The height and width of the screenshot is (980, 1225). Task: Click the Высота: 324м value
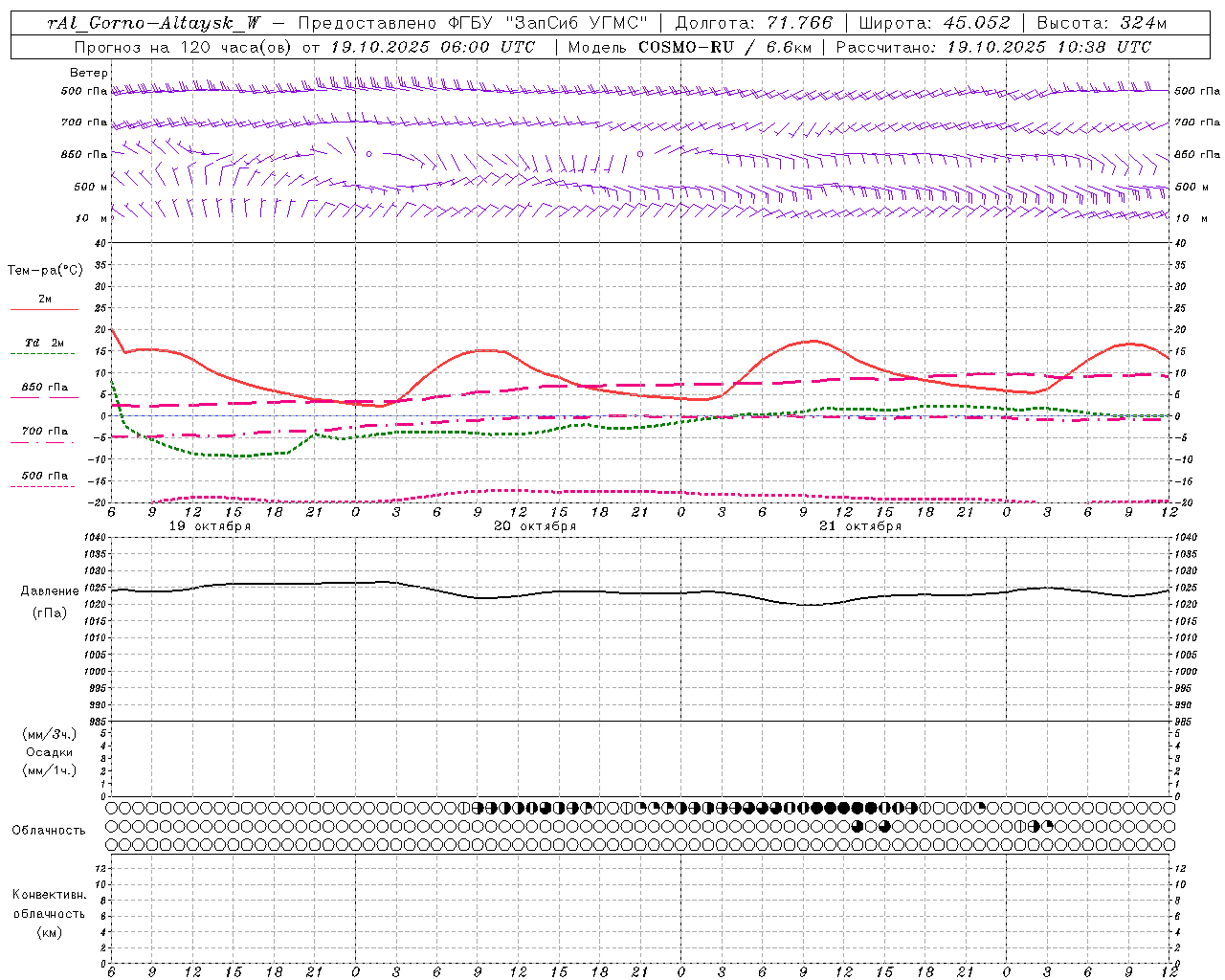click(x=1102, y=23)
